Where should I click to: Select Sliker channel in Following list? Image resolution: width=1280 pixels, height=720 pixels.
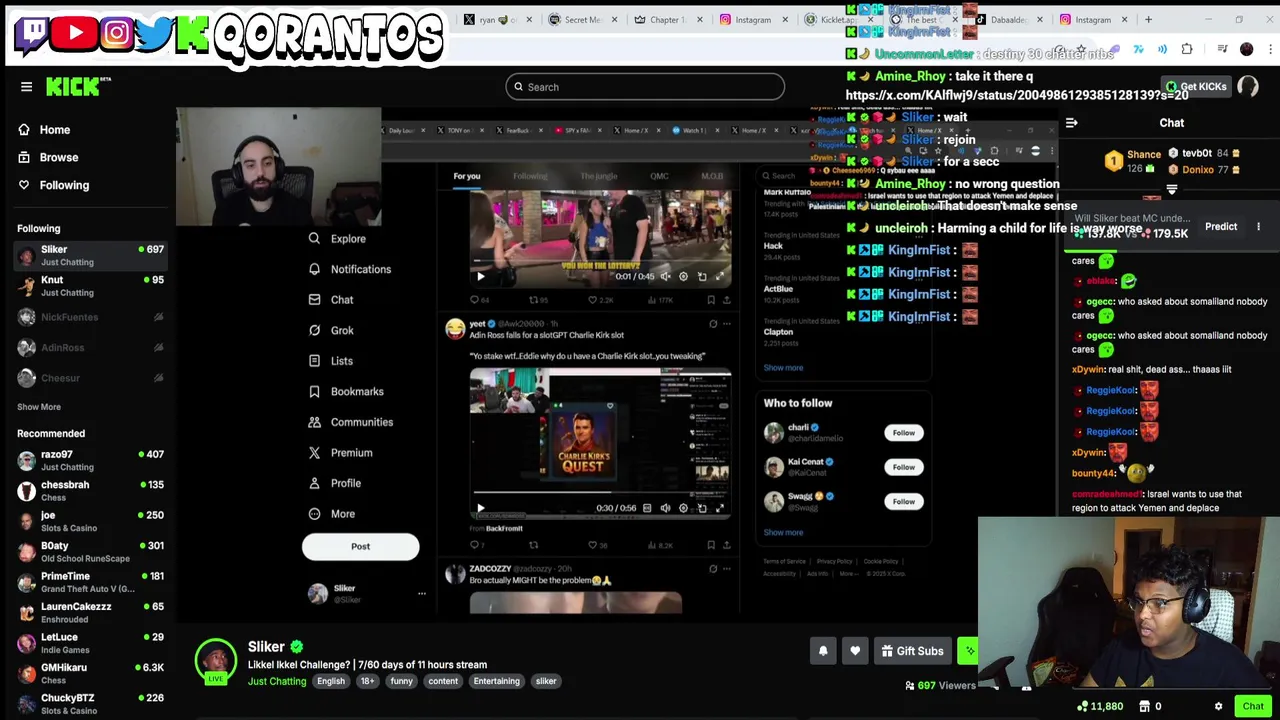pos(90,255)
